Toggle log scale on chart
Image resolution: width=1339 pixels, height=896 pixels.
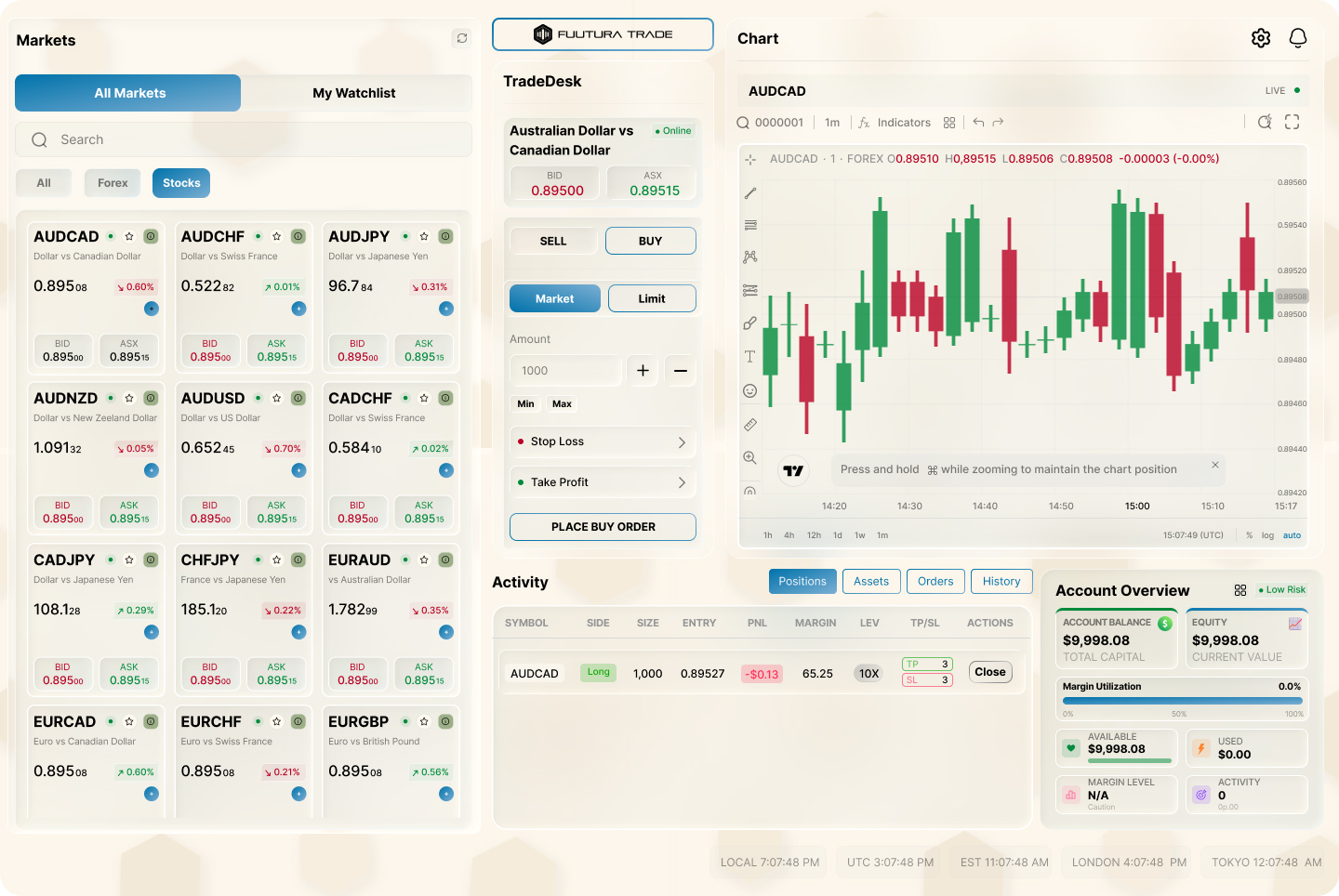pos(1267,535)
